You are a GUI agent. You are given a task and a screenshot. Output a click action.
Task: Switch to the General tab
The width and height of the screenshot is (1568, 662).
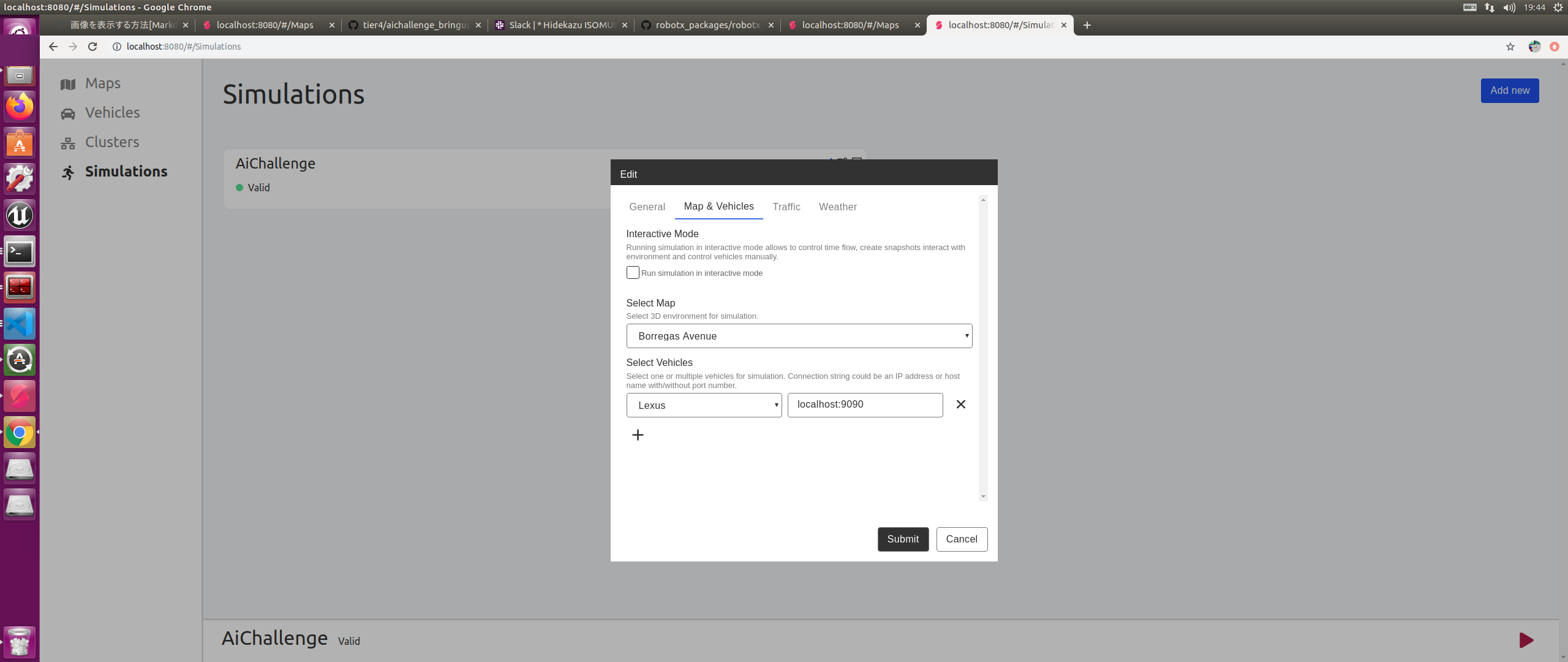coord(647,207)
